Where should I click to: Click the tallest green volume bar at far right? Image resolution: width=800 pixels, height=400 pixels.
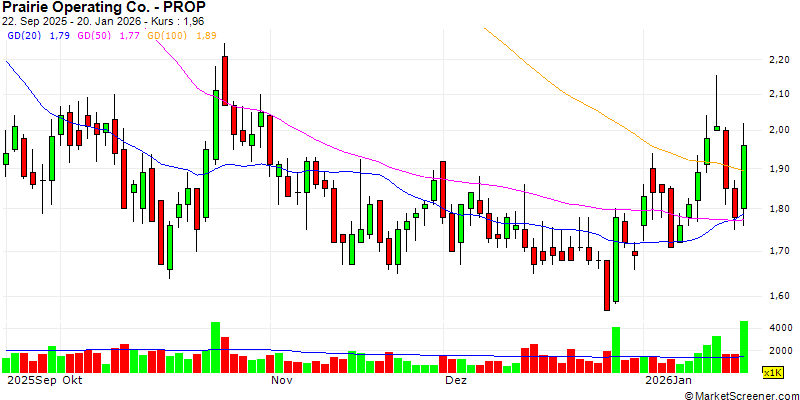pos(744,346)
